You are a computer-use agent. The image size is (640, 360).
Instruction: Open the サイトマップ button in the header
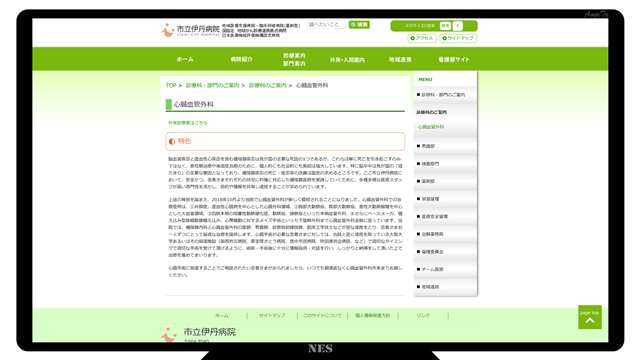point(458,38)
